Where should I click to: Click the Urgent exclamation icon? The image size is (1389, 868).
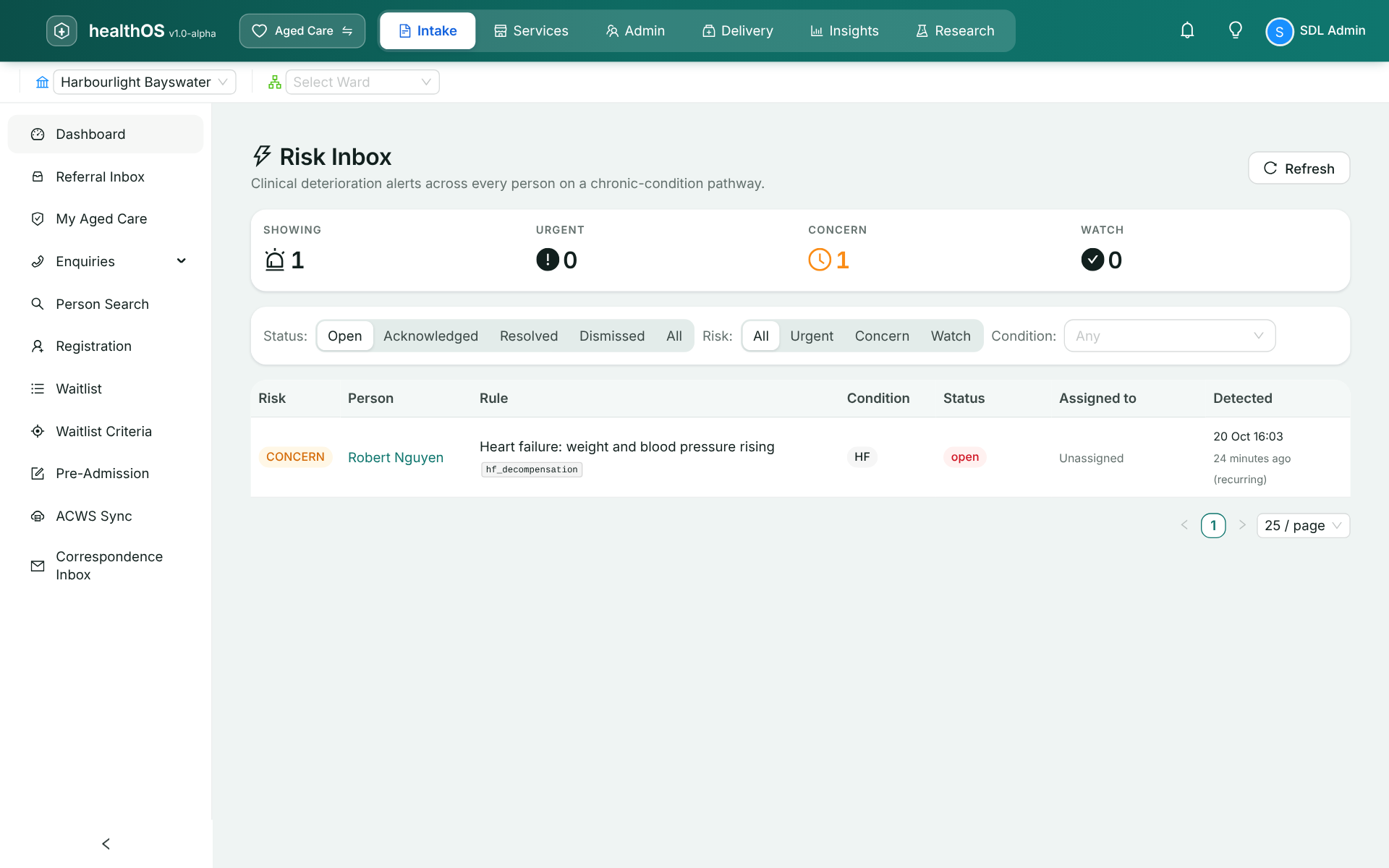click(548, 260)
